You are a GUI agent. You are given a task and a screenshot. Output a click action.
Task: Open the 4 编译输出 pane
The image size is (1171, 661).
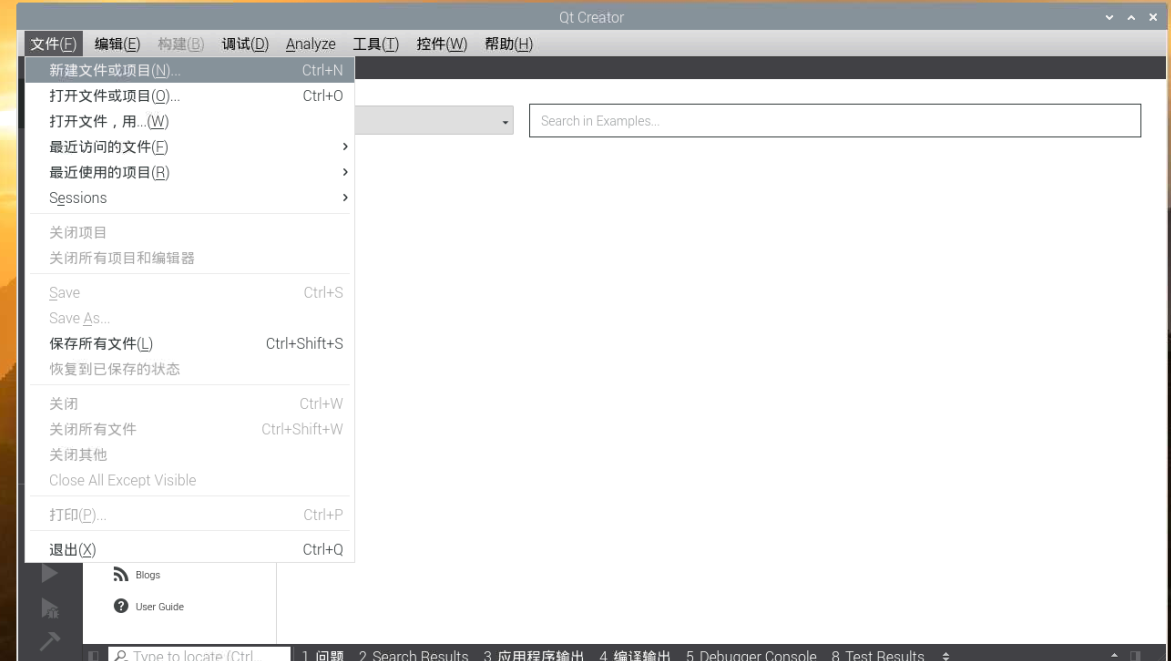coord(635,656)
